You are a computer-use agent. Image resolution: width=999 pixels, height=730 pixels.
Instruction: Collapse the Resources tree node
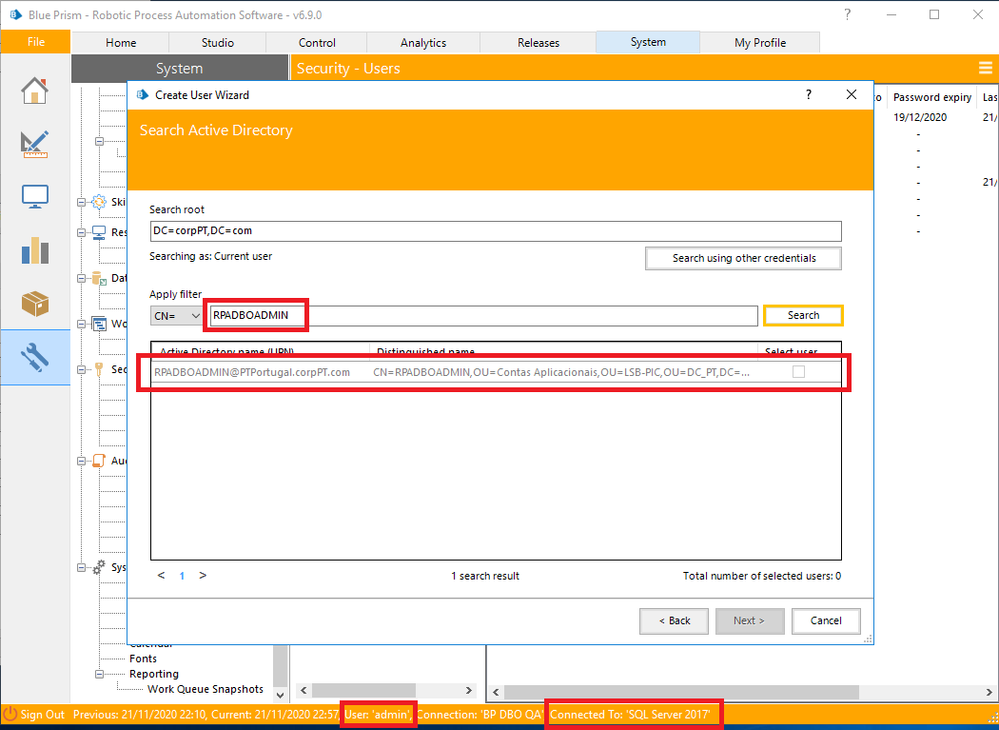coord(81,233)
